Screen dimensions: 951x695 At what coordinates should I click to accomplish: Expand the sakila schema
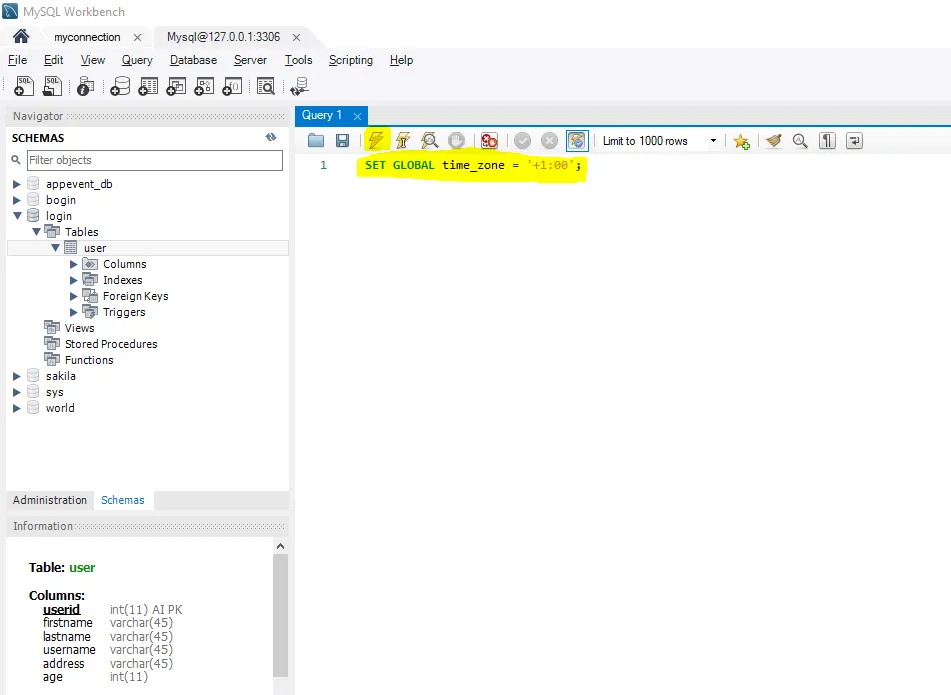tap(16, 376)
